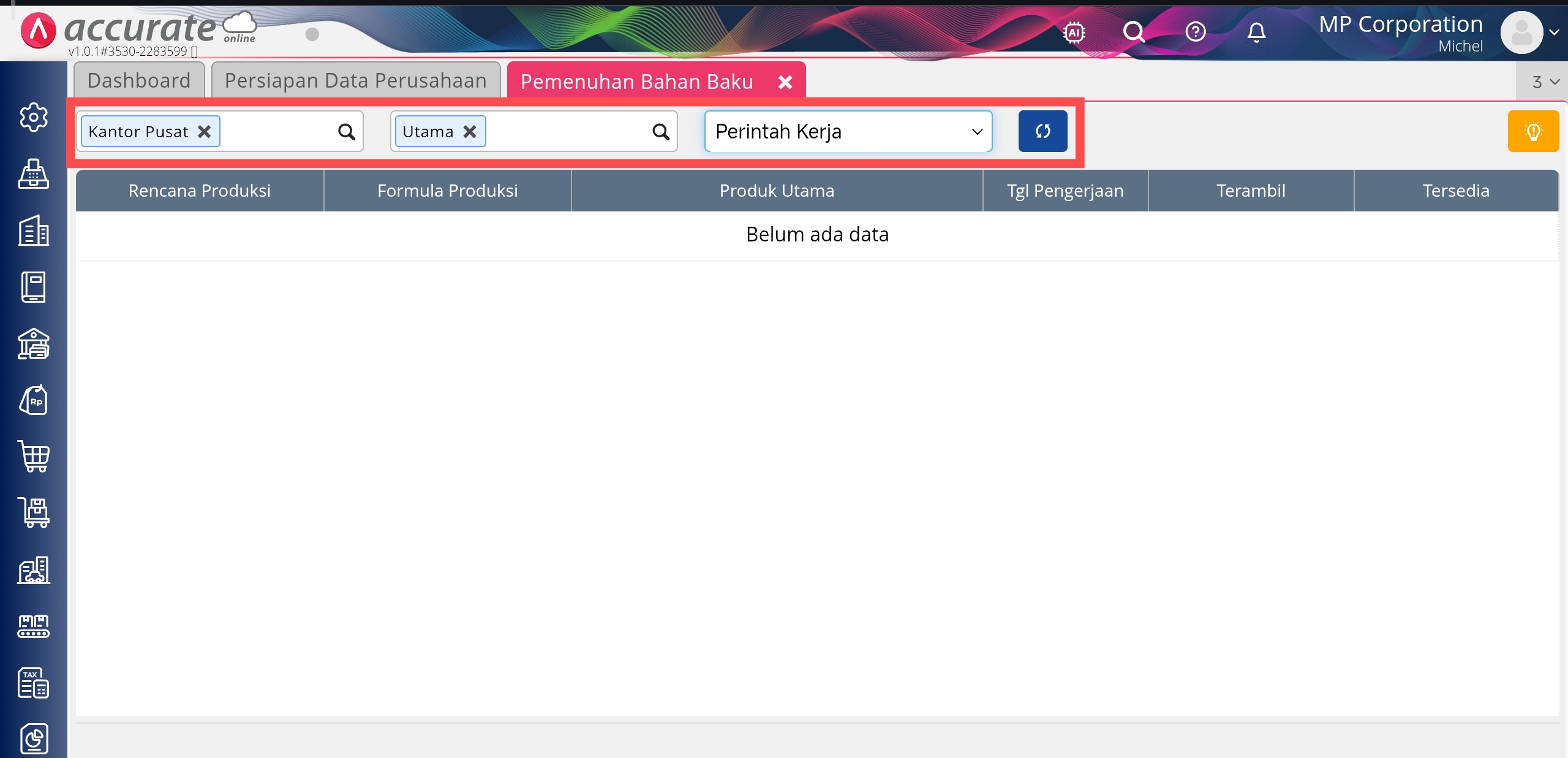Open the settings gear in sidebar
1568x758 pixels.
click(x=33, y=117)
